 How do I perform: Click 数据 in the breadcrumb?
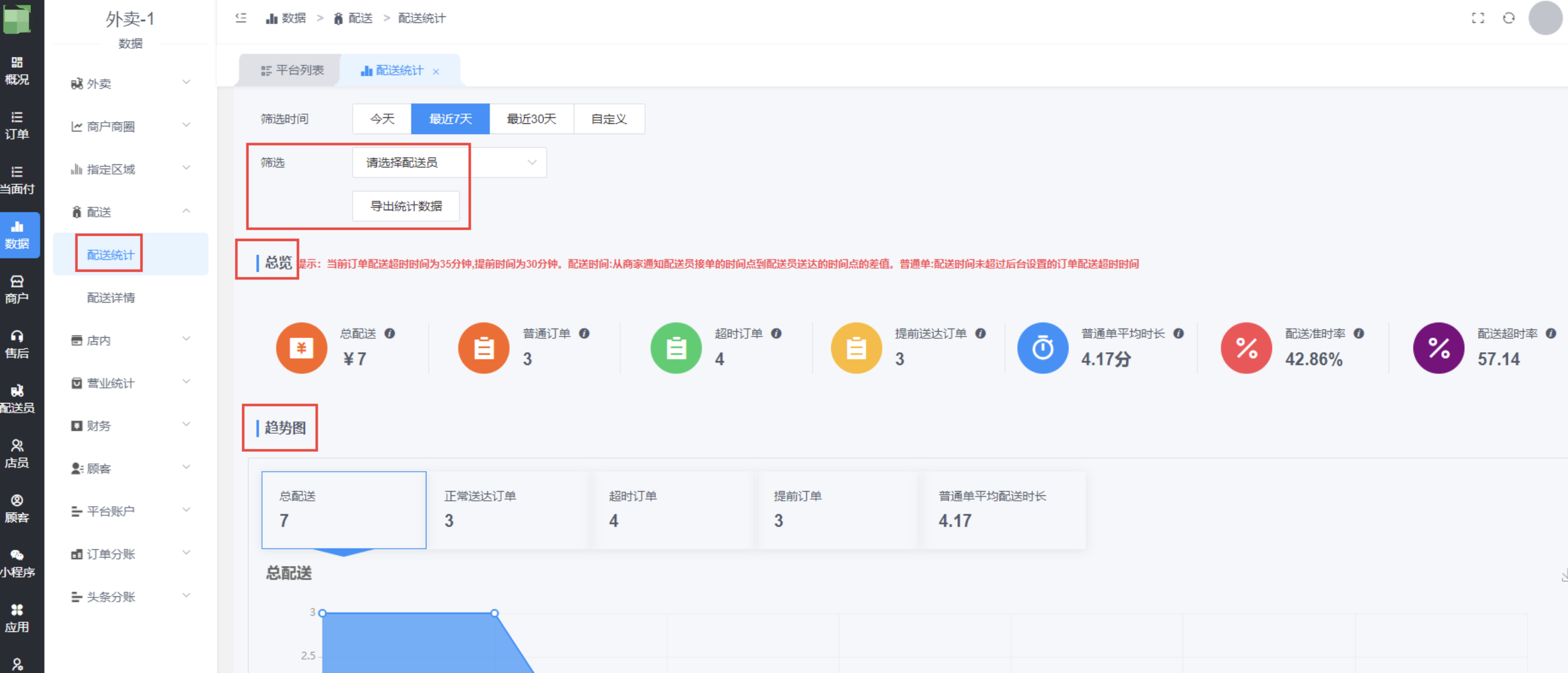[286, 18]
